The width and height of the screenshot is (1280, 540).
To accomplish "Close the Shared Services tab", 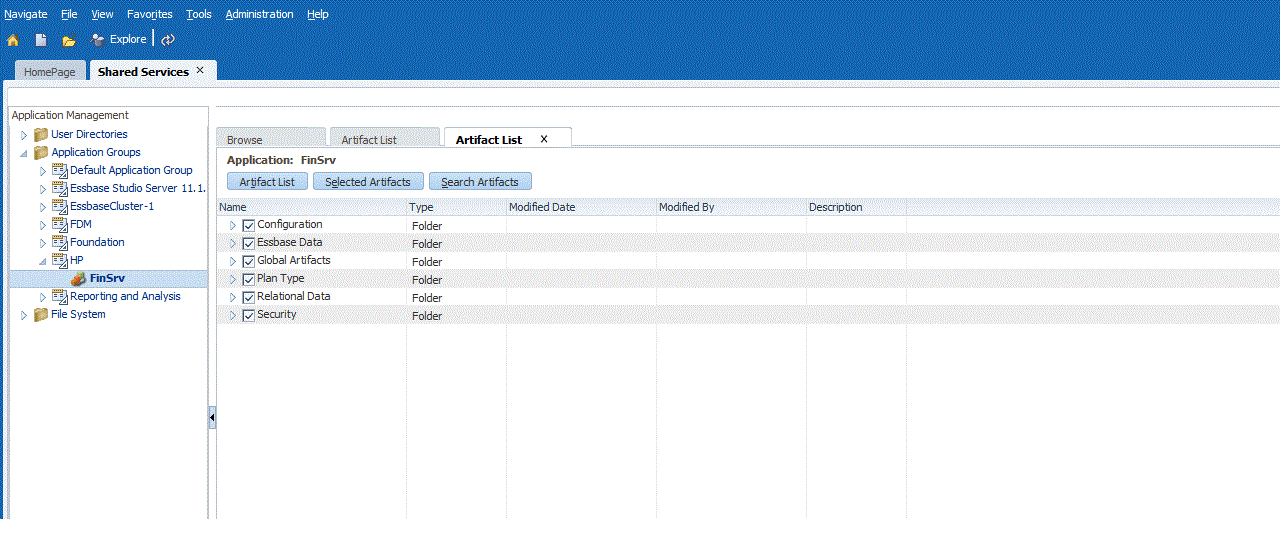I will coord(200,71).
